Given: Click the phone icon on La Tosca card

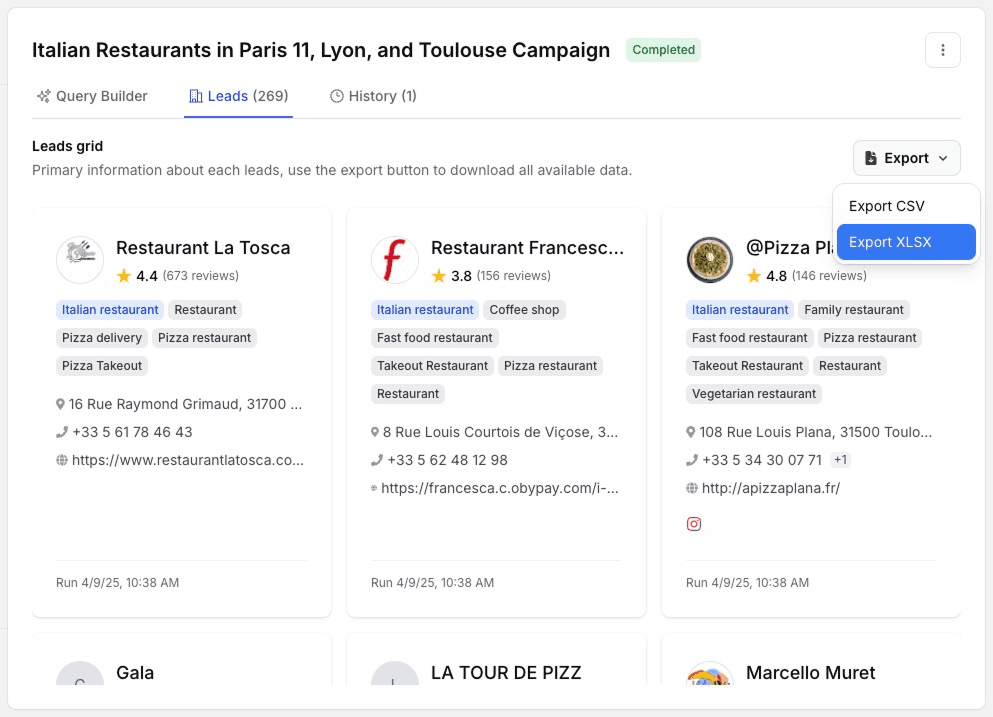Looking at the screenshot, I should coord(61,432).
